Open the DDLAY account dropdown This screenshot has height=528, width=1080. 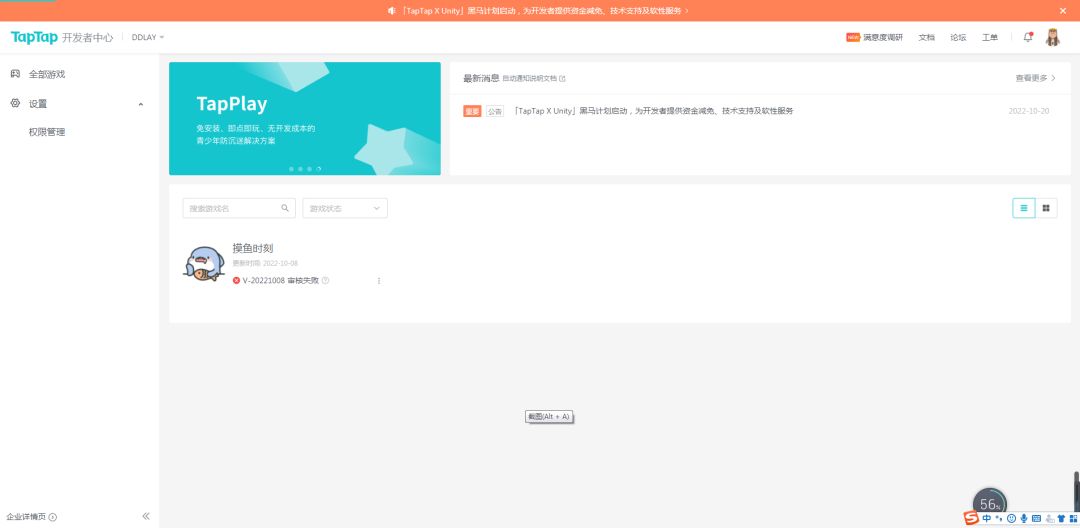pyautogui.click(x=147, y=37)
